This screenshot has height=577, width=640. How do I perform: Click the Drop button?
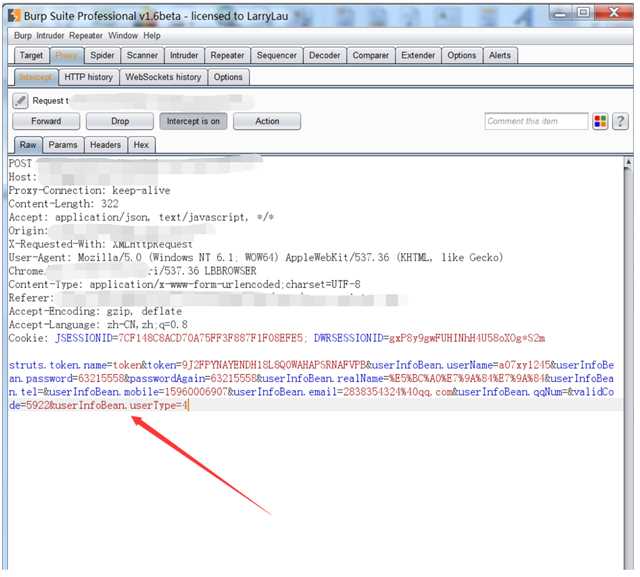120,121
